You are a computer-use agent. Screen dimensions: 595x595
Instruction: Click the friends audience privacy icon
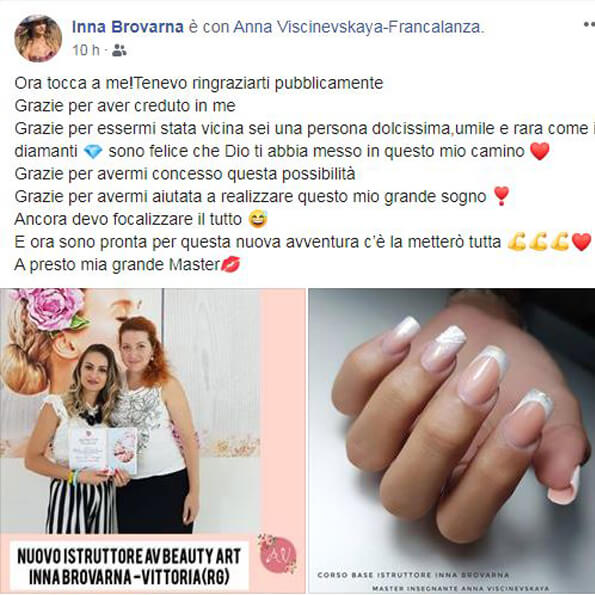tap(119, 50)
